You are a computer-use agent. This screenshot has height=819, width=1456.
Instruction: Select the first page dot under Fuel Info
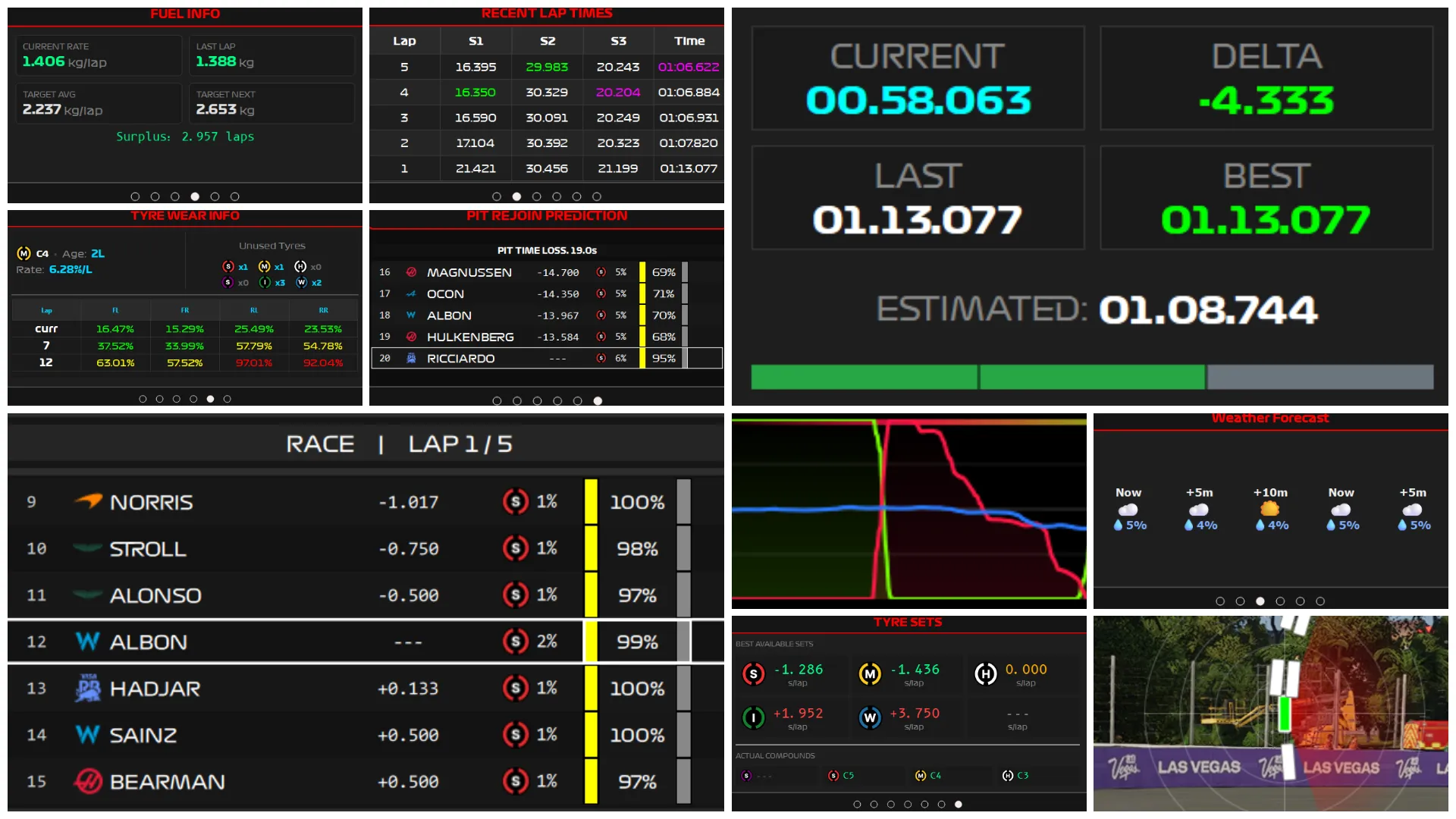pos(135,196)
